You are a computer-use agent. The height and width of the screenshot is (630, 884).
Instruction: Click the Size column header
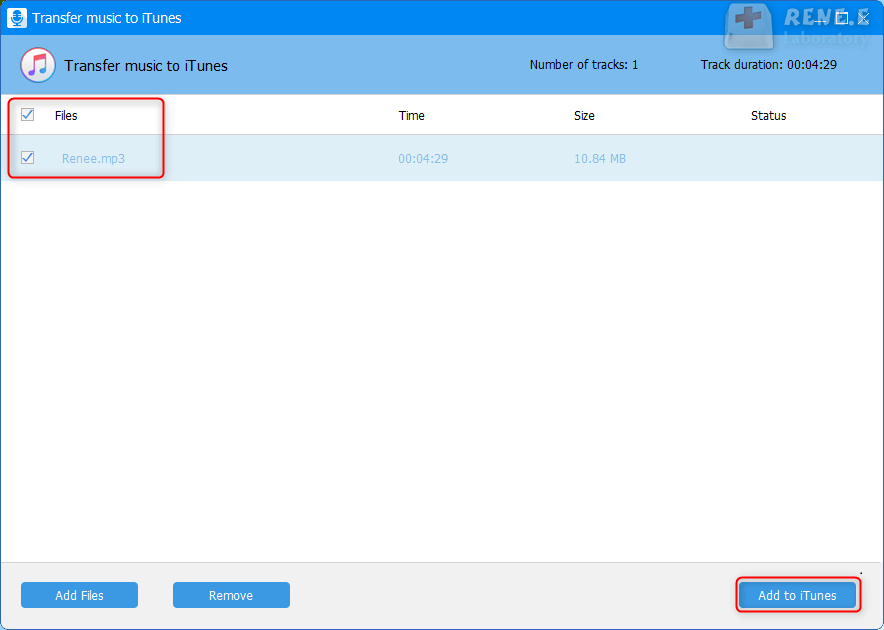coord(584,116)
